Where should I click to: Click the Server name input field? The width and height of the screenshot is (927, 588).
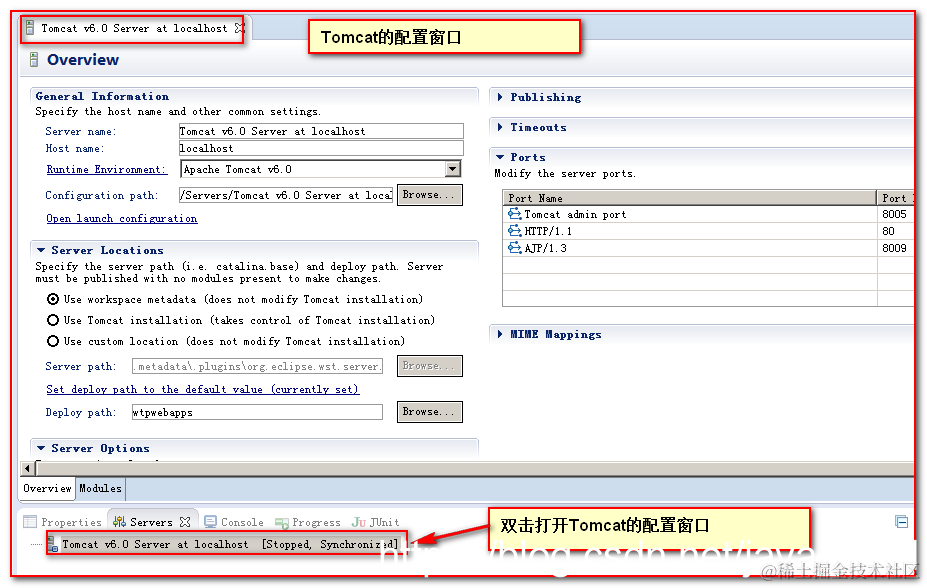click(x=321, y=131)
